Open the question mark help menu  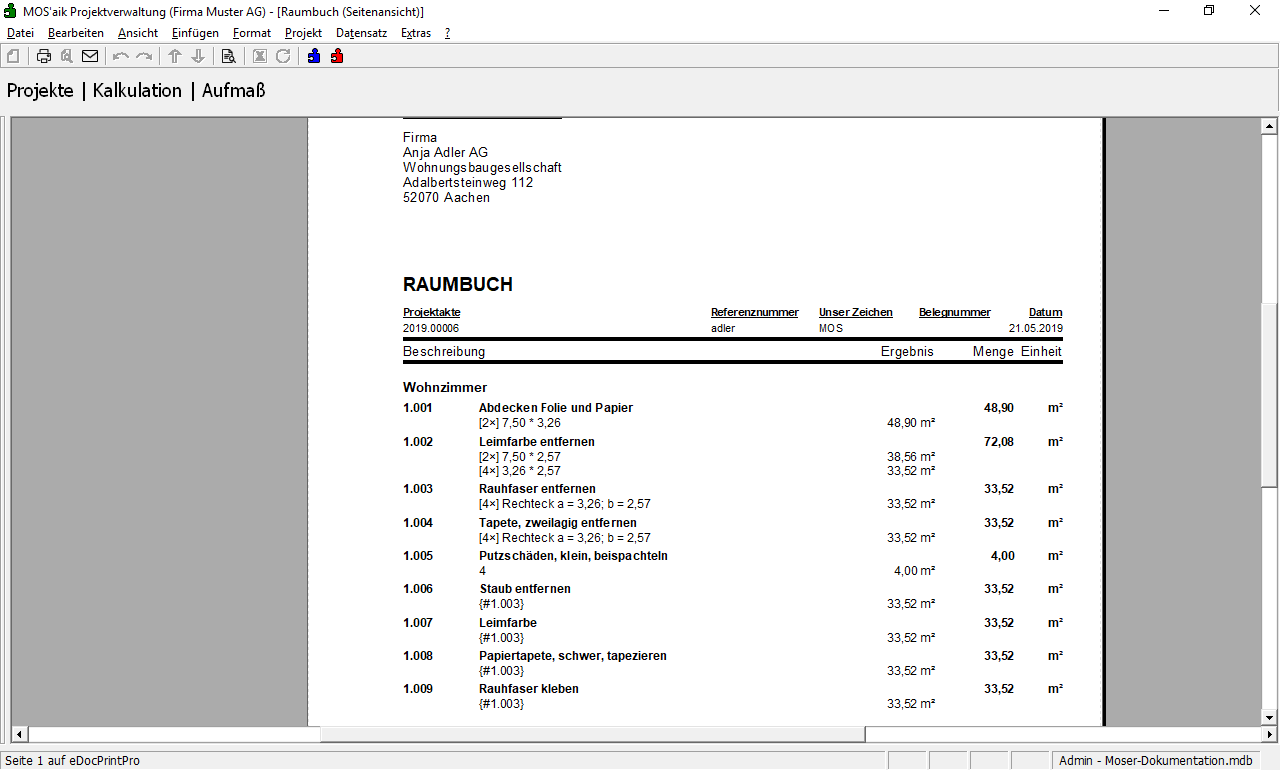pos(447,33)
